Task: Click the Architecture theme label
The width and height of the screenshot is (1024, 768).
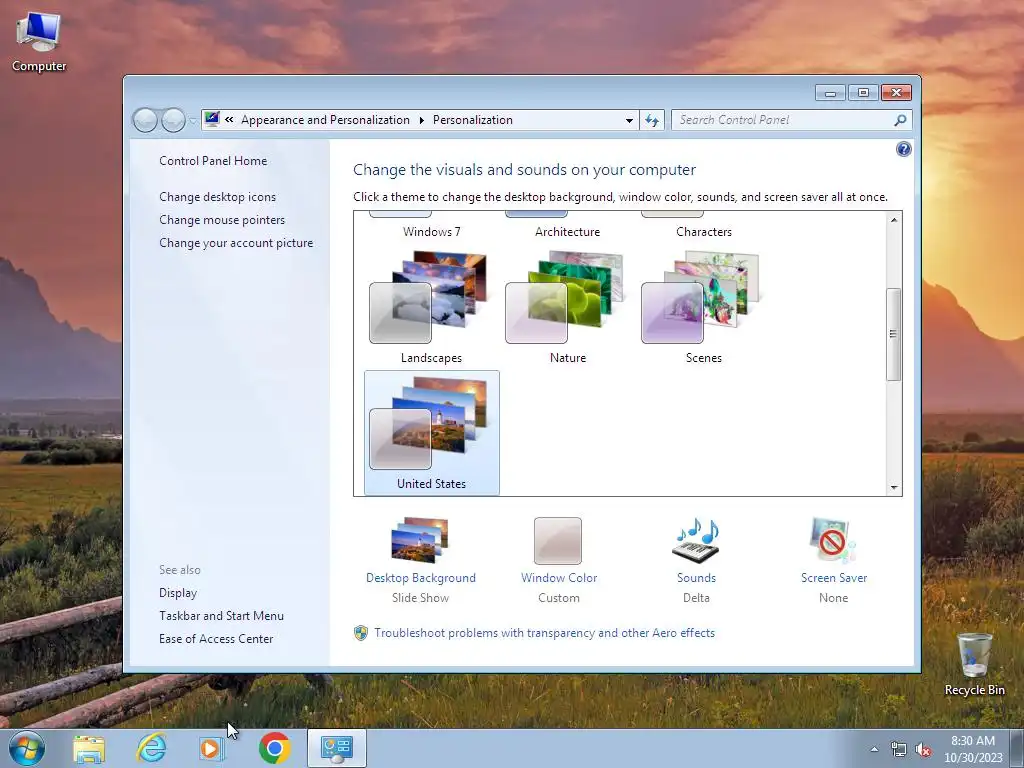Action: coord(568,232)
